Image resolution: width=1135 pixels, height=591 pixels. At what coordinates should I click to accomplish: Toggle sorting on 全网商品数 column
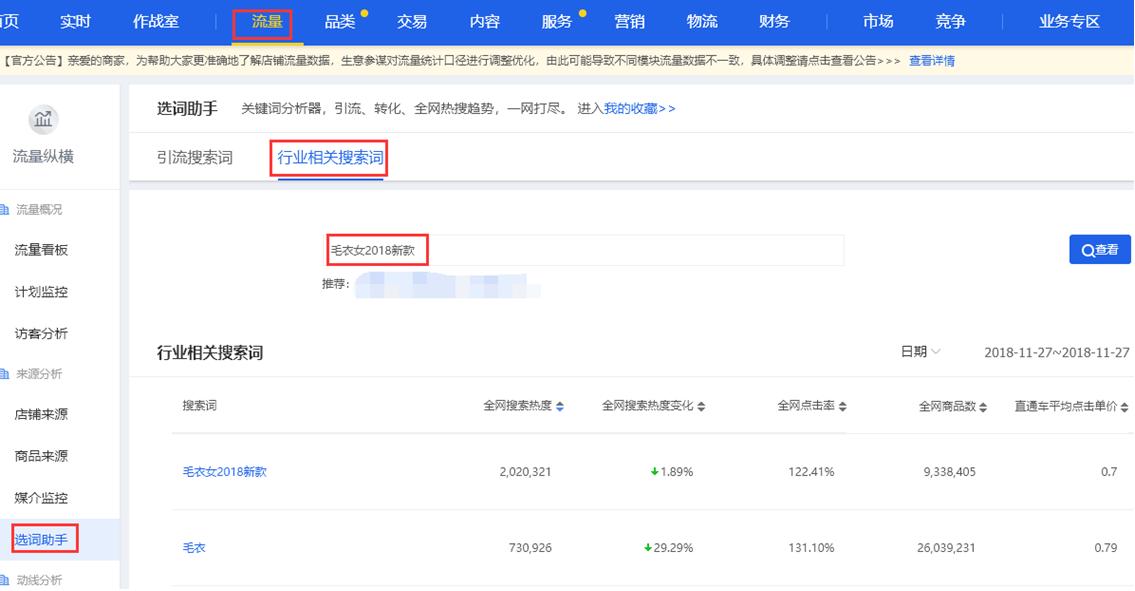coord(984,405)
